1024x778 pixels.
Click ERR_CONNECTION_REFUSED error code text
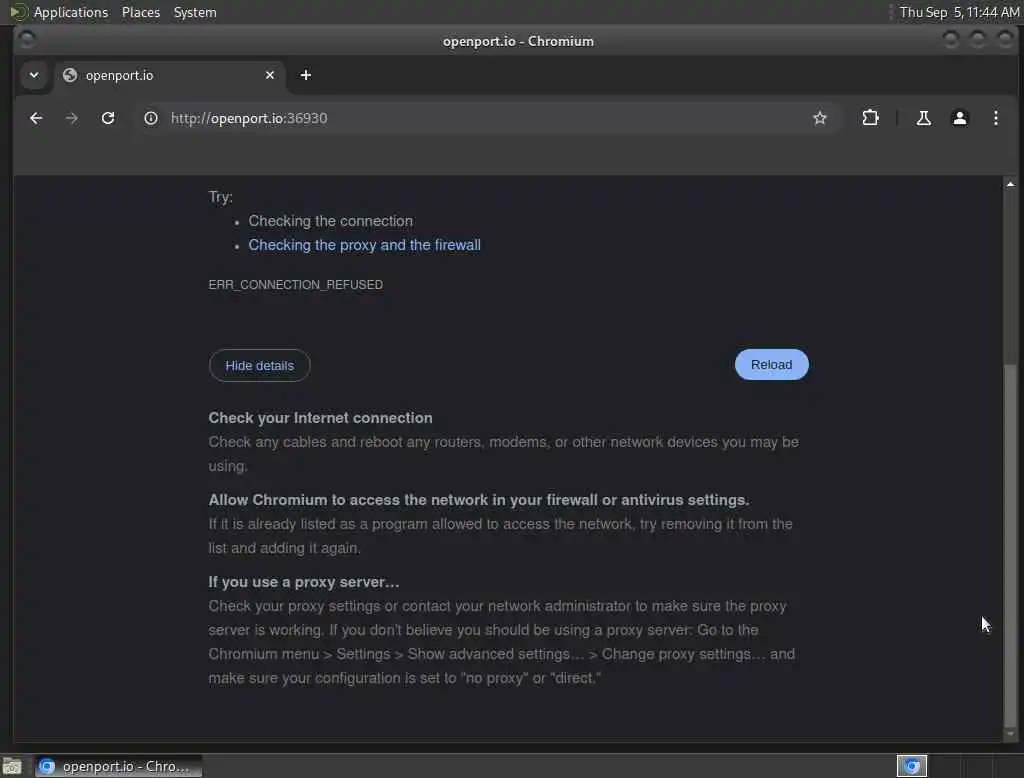point(295,285)
